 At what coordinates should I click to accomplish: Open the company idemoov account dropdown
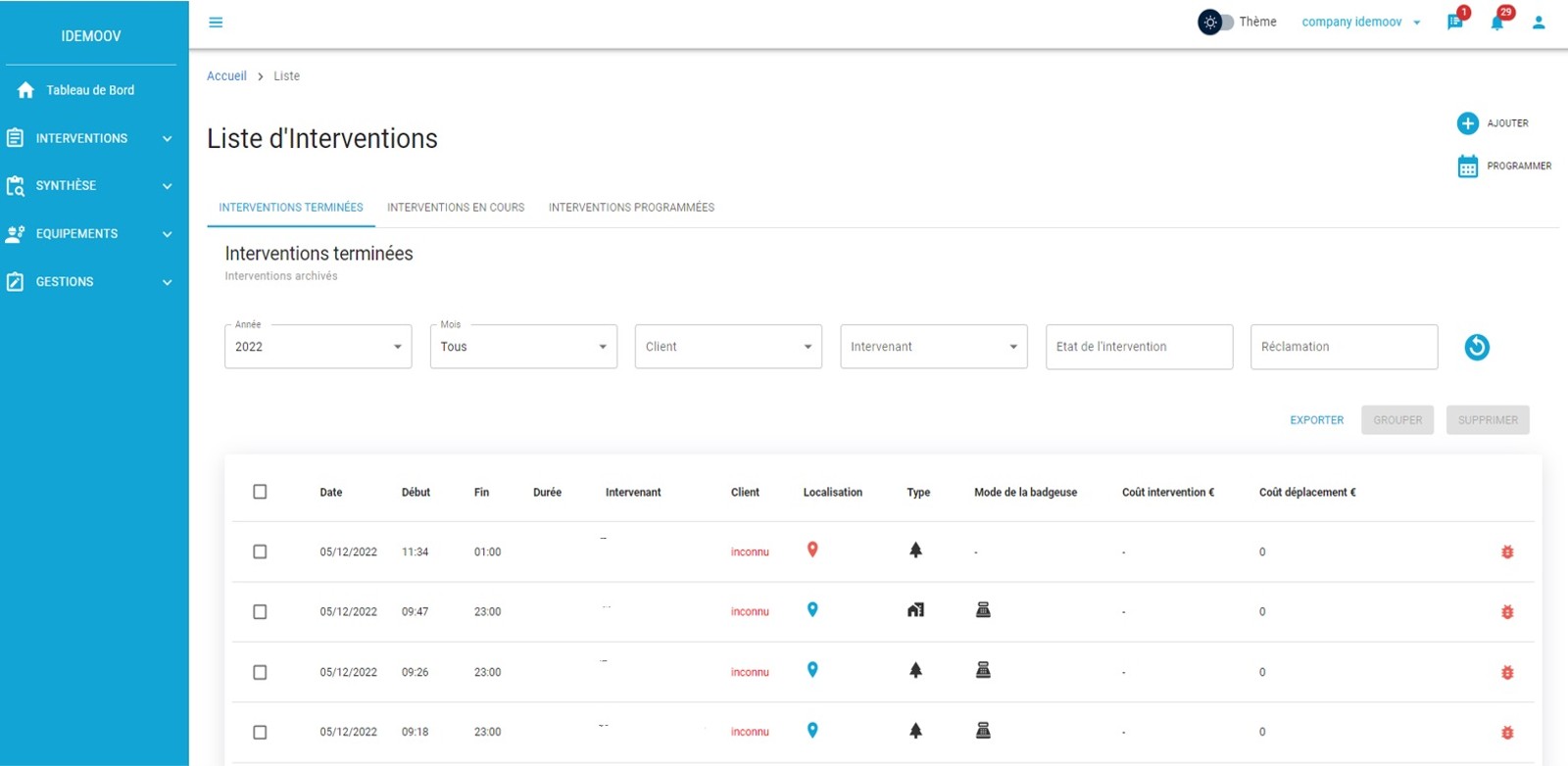point(1360,22)
